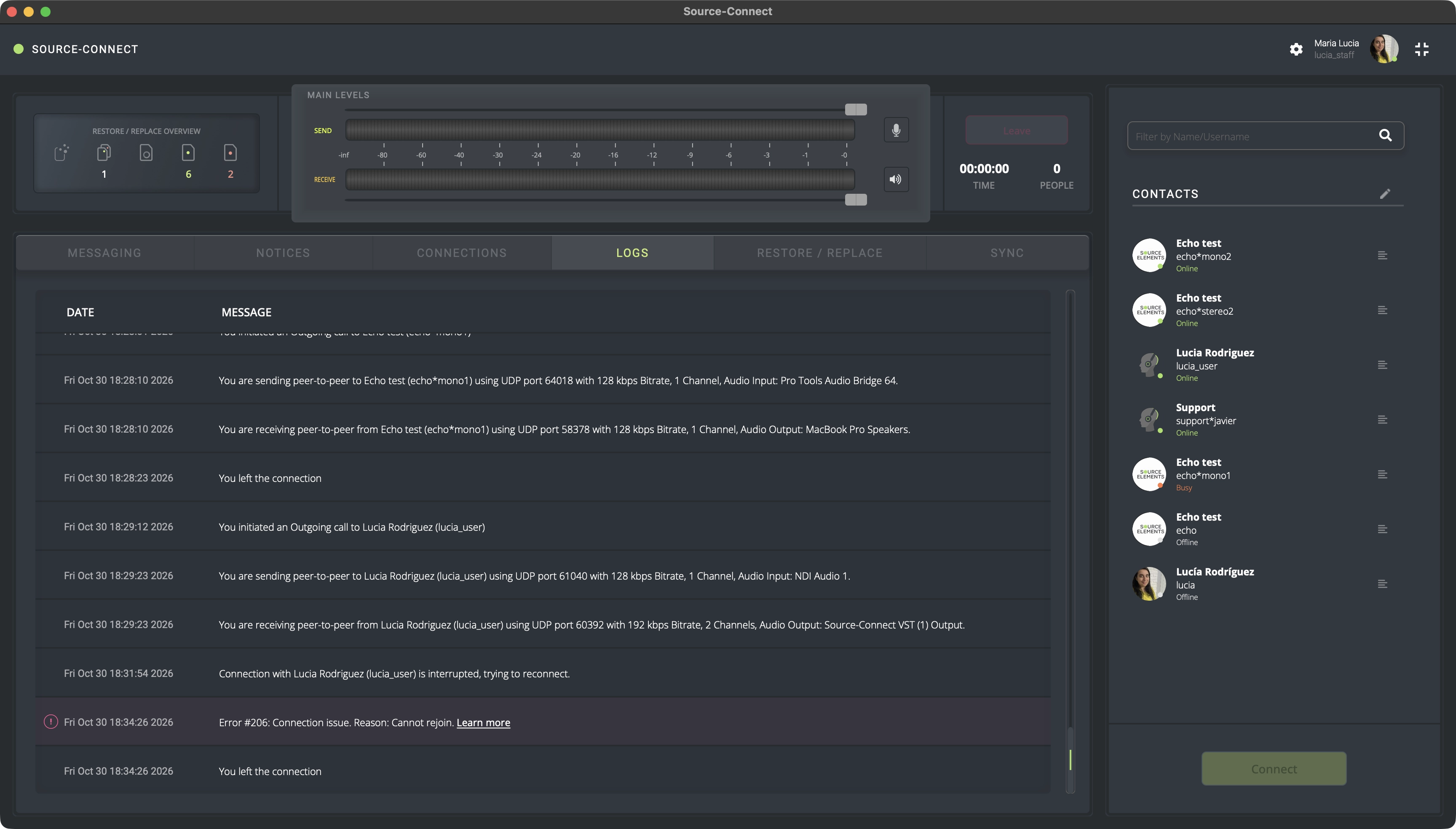Click the send level slider handle
This screenshot has width=1456, height=829.
(855, 110)
